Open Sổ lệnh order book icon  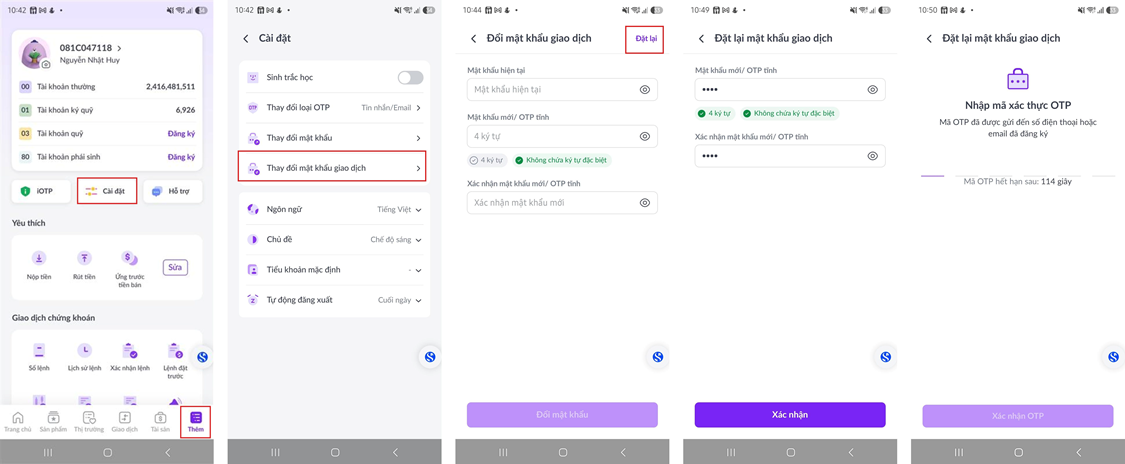pyautogui.click(x=39, y=351)
